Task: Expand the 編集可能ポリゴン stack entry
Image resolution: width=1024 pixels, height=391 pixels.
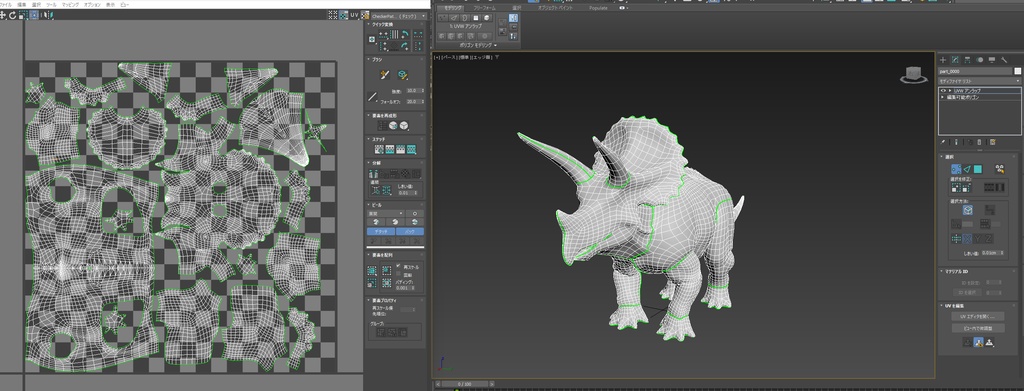Action: (942, 97)
